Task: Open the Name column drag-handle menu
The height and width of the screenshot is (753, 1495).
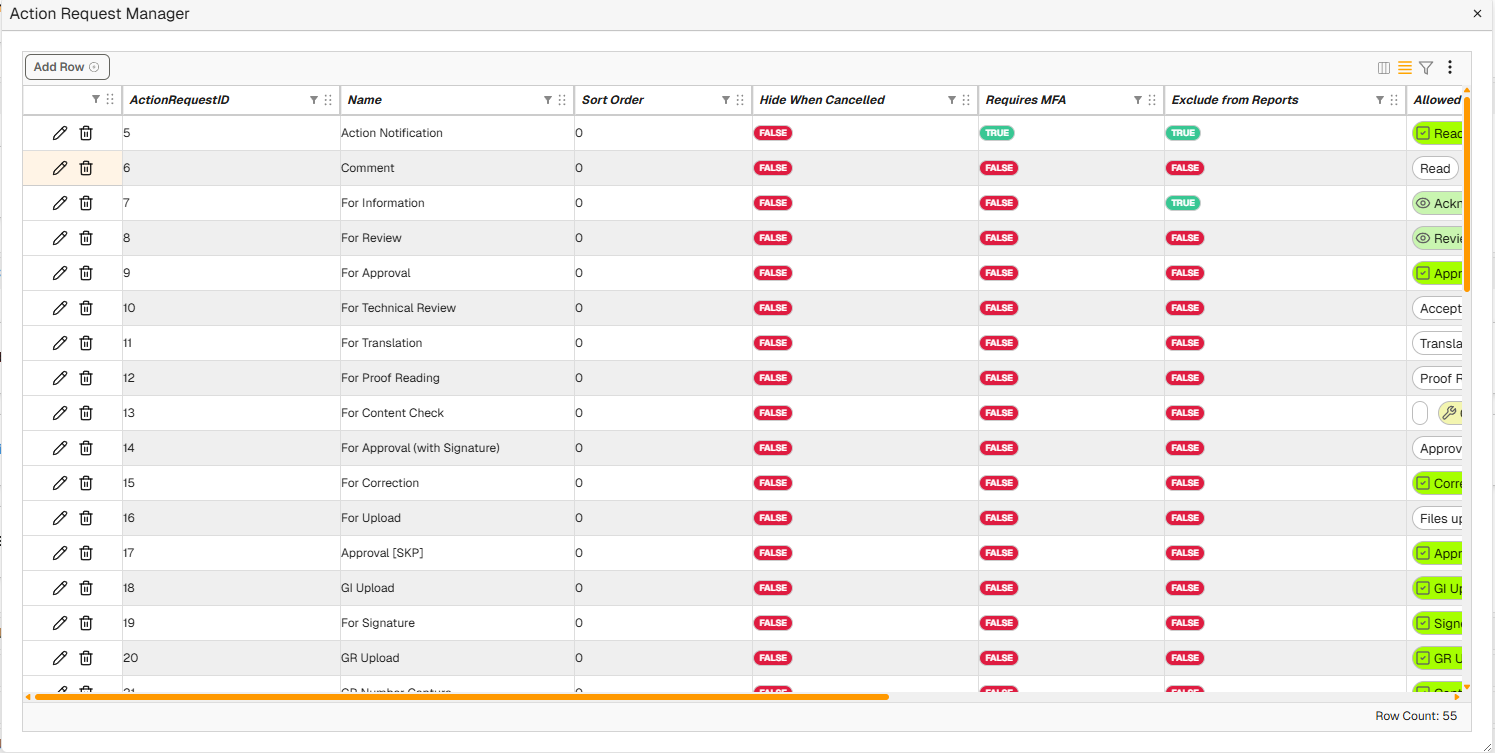Action: point(562,100)
